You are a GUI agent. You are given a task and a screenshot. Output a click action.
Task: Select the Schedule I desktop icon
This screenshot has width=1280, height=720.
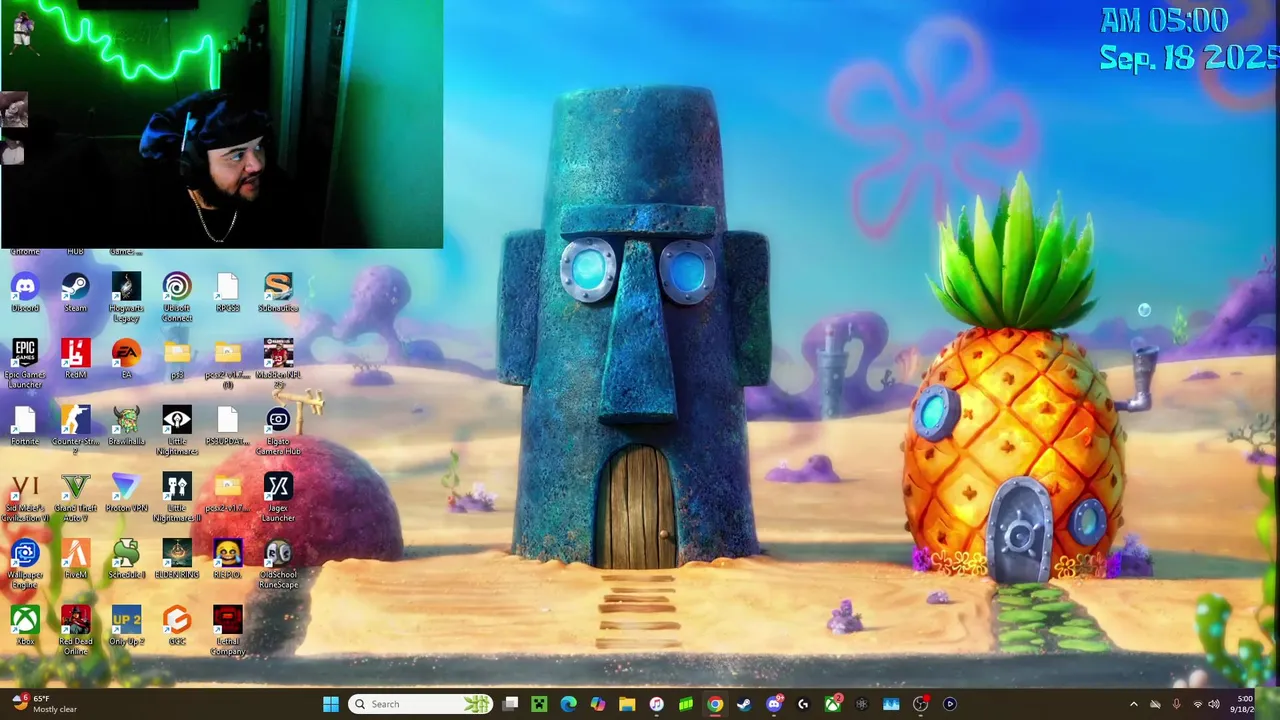(126, 561)
